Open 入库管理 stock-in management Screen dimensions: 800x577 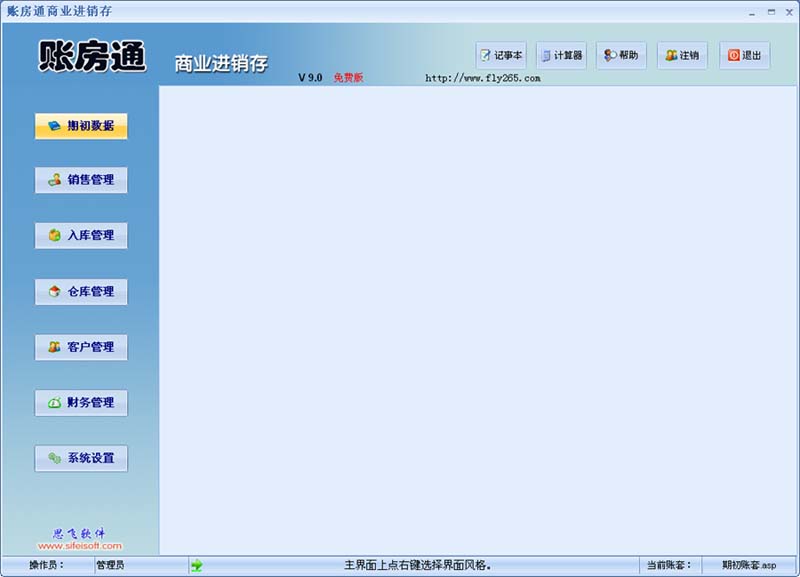[x=81, y=235]
